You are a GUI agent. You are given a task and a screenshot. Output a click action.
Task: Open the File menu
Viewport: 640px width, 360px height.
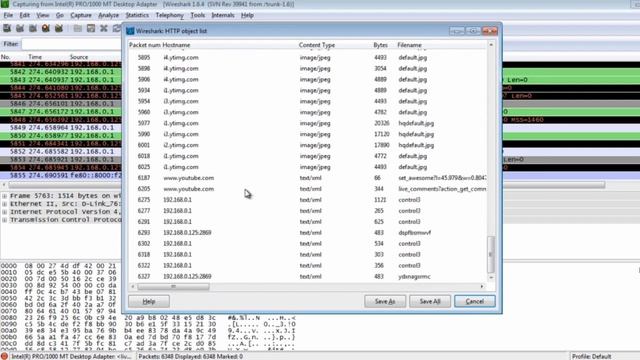[x=8, y=15]
